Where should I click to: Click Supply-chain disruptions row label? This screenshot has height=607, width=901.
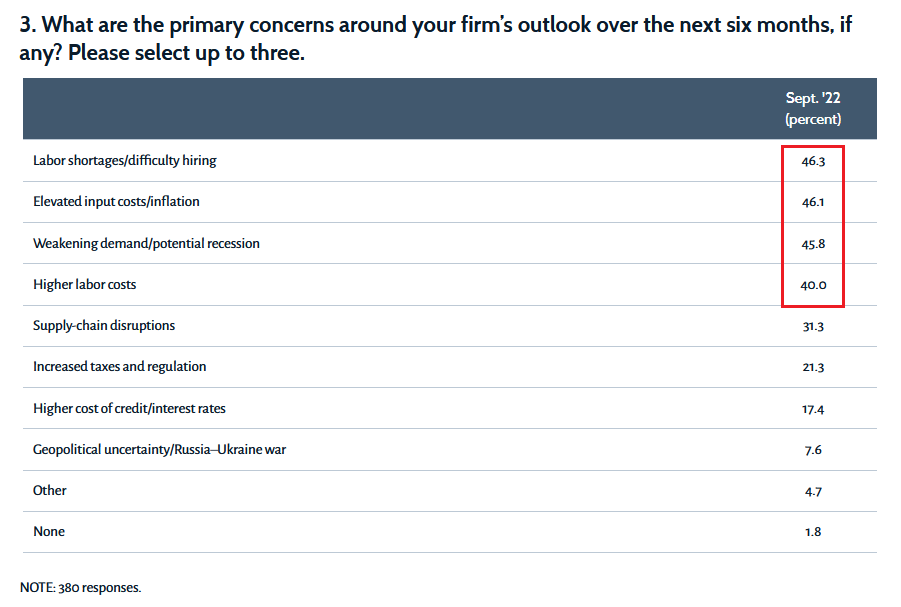point(104,325)
